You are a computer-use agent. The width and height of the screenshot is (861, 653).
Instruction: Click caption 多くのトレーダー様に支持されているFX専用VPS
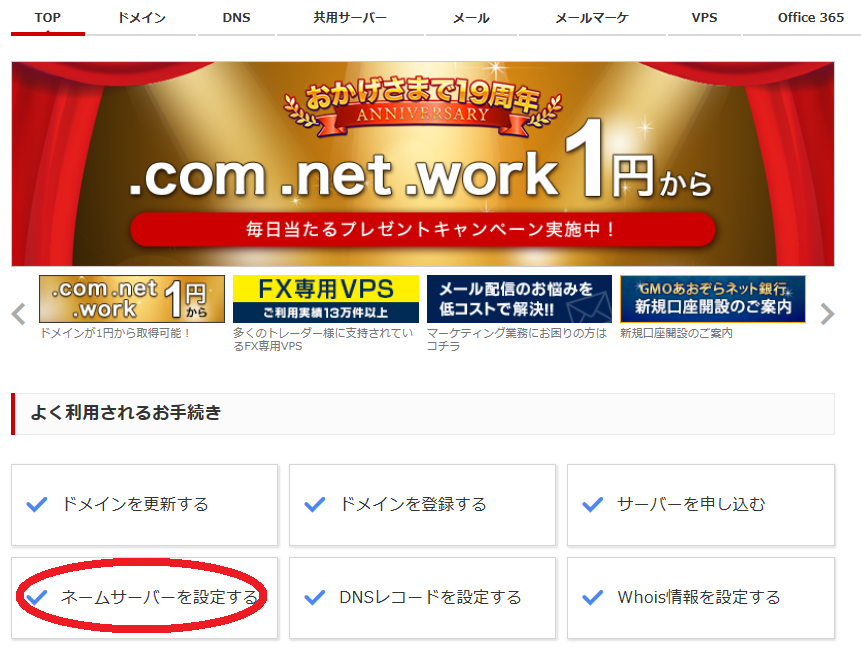(323, 339)
